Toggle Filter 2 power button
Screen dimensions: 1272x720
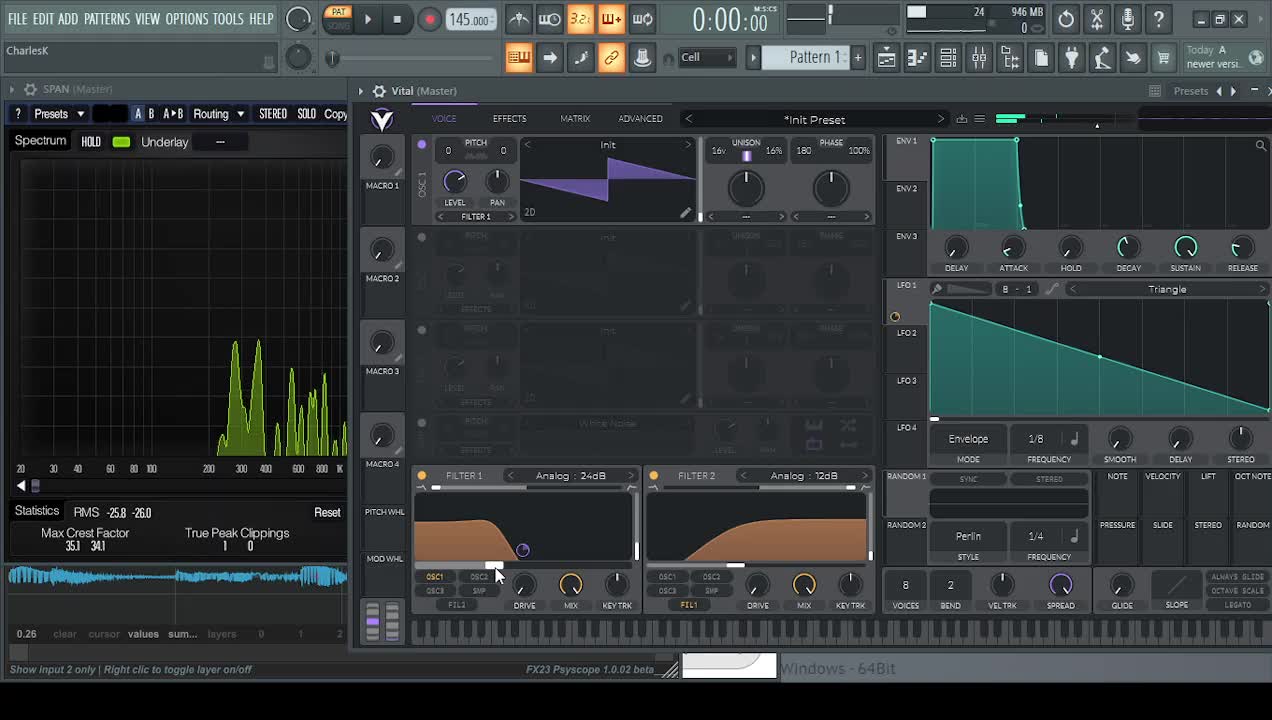point(653,476)
